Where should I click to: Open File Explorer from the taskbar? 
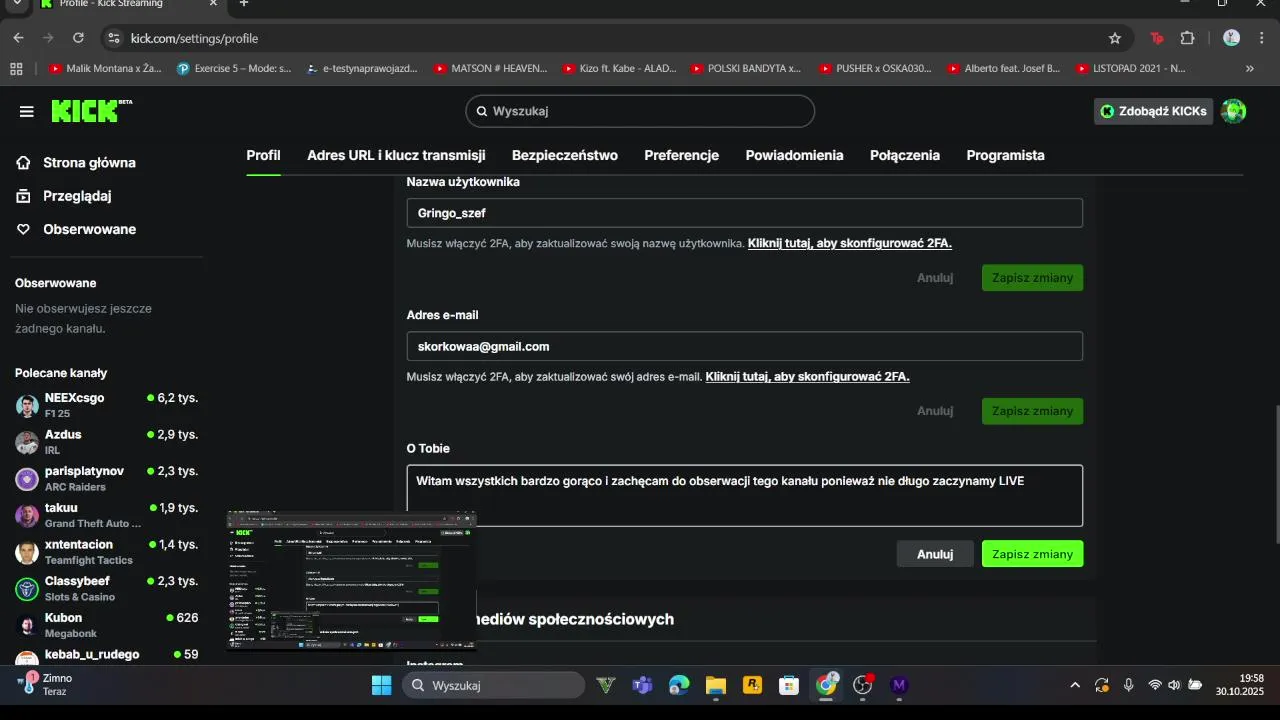point(715,685)
